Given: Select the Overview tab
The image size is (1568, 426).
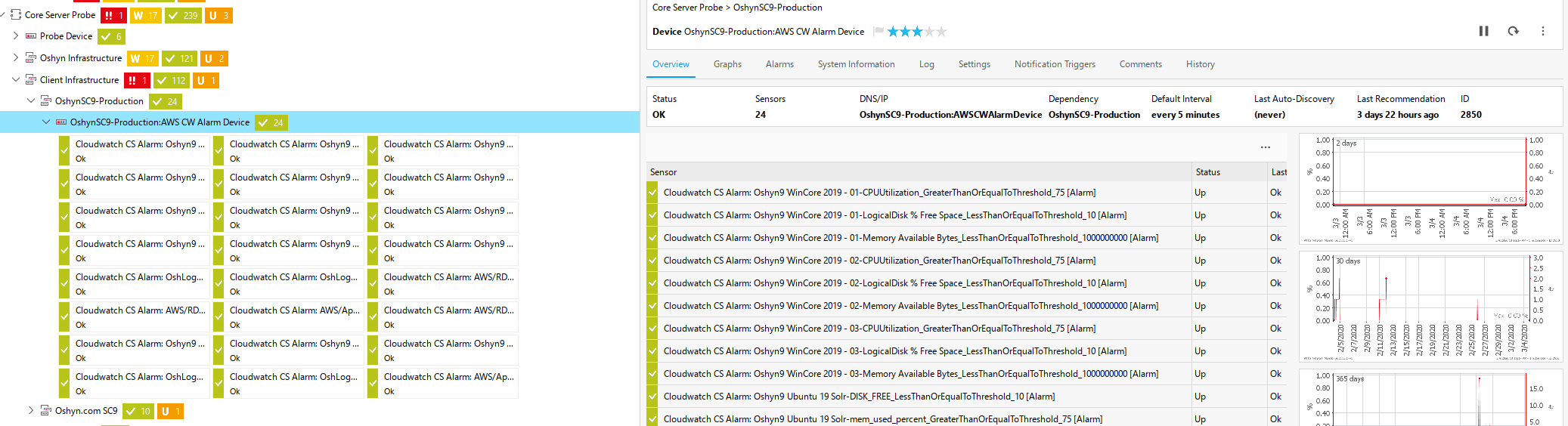Looking at the screenshot, I should point(671,64).
